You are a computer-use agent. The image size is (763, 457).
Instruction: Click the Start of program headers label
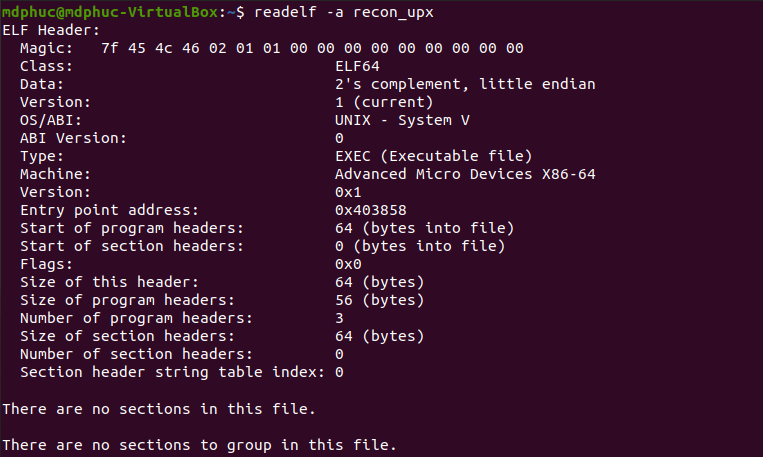[x=132, y=228]
